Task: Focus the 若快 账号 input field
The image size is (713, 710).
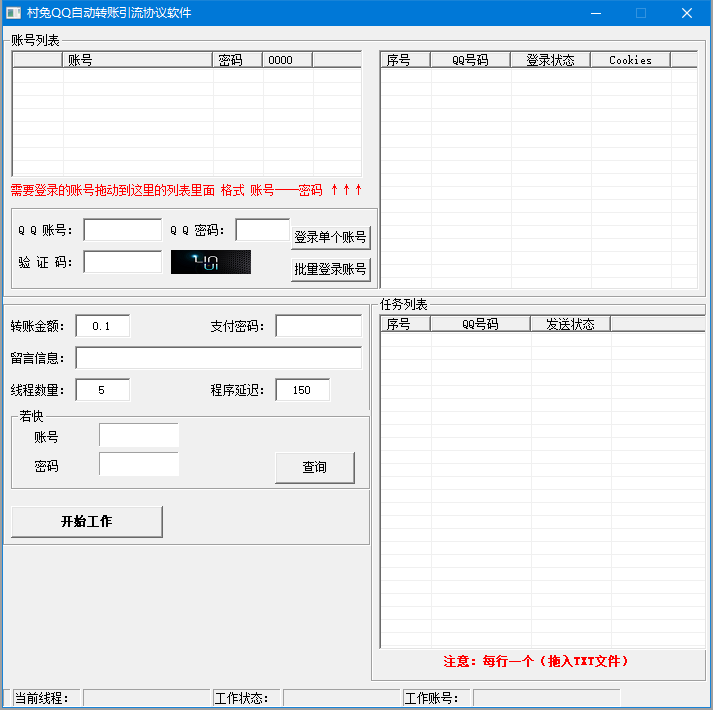Action: tap(139, 435)
